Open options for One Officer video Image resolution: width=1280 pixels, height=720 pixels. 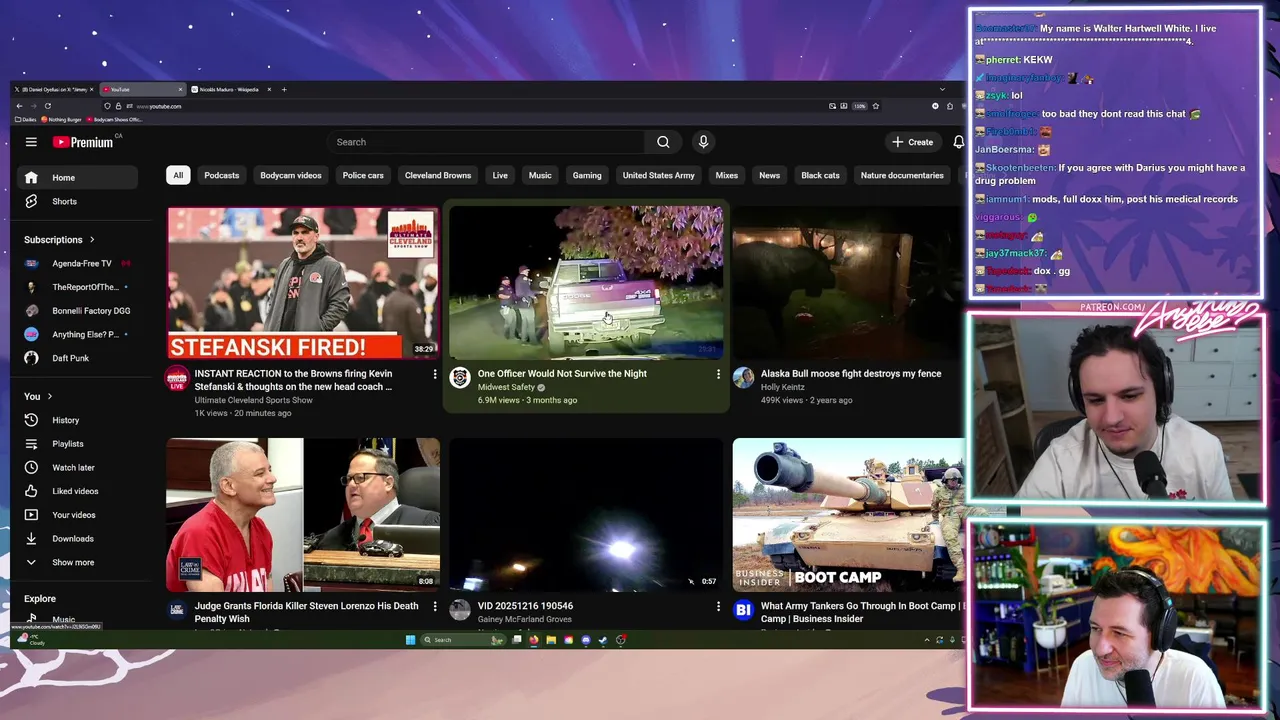[x=717, y=374]
